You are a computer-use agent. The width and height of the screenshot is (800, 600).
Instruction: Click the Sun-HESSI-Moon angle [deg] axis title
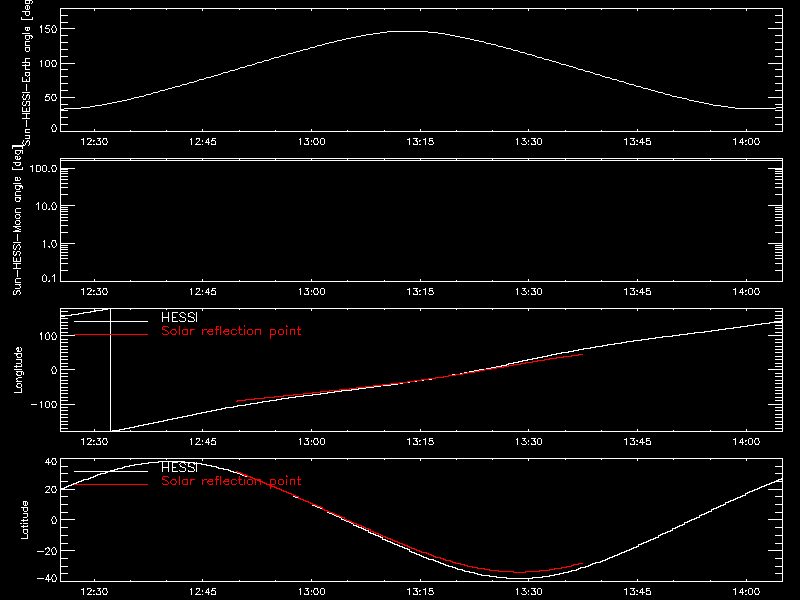pos(18,220)
